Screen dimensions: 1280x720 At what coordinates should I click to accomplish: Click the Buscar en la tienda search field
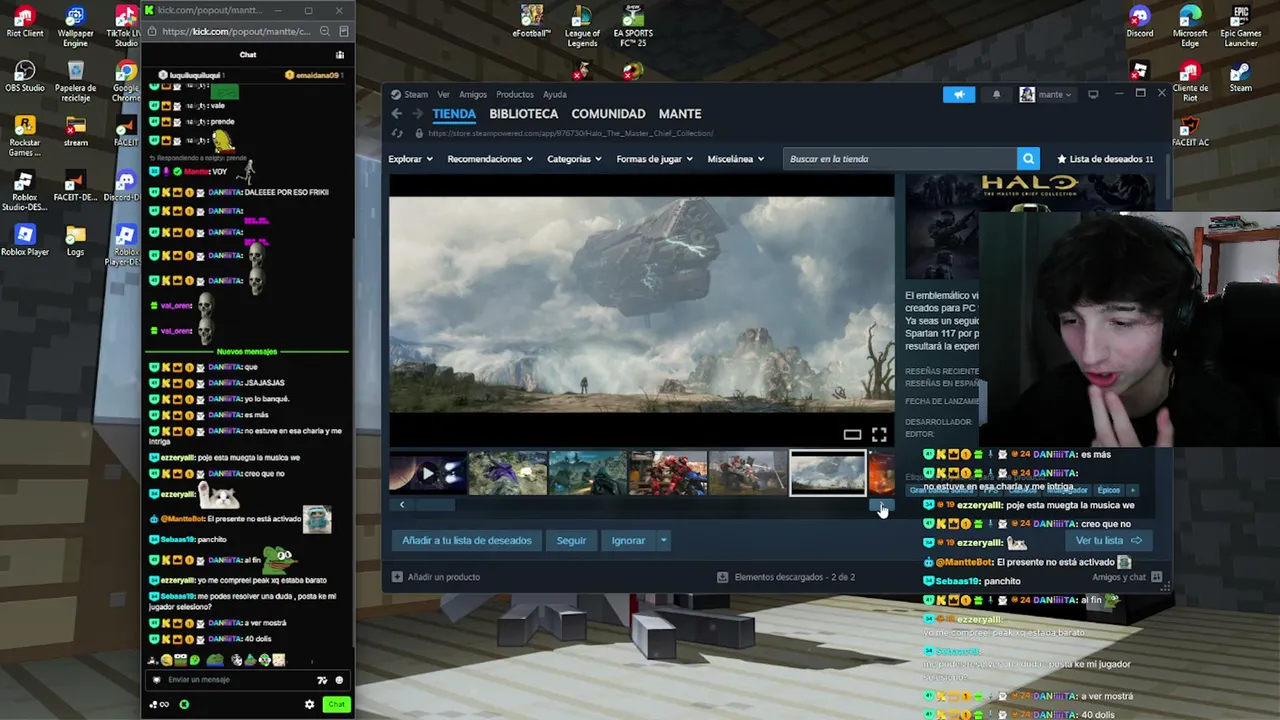pos(900,159)
